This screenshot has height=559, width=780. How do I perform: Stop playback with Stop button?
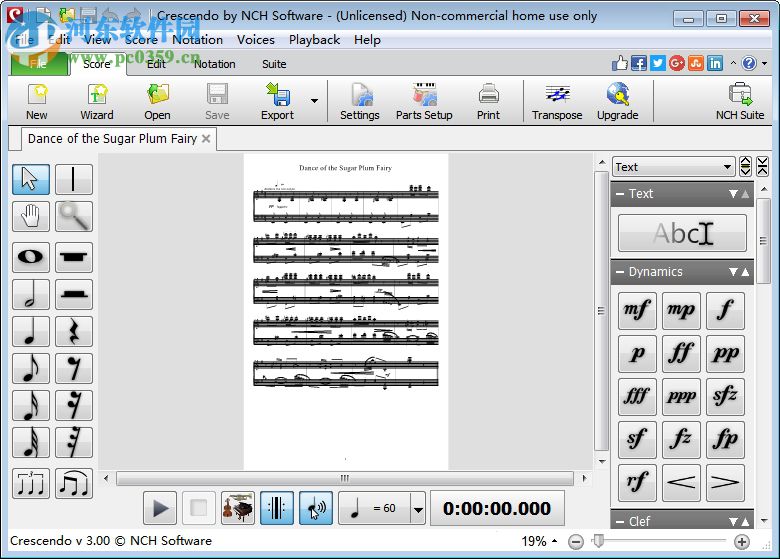(198, 508)
